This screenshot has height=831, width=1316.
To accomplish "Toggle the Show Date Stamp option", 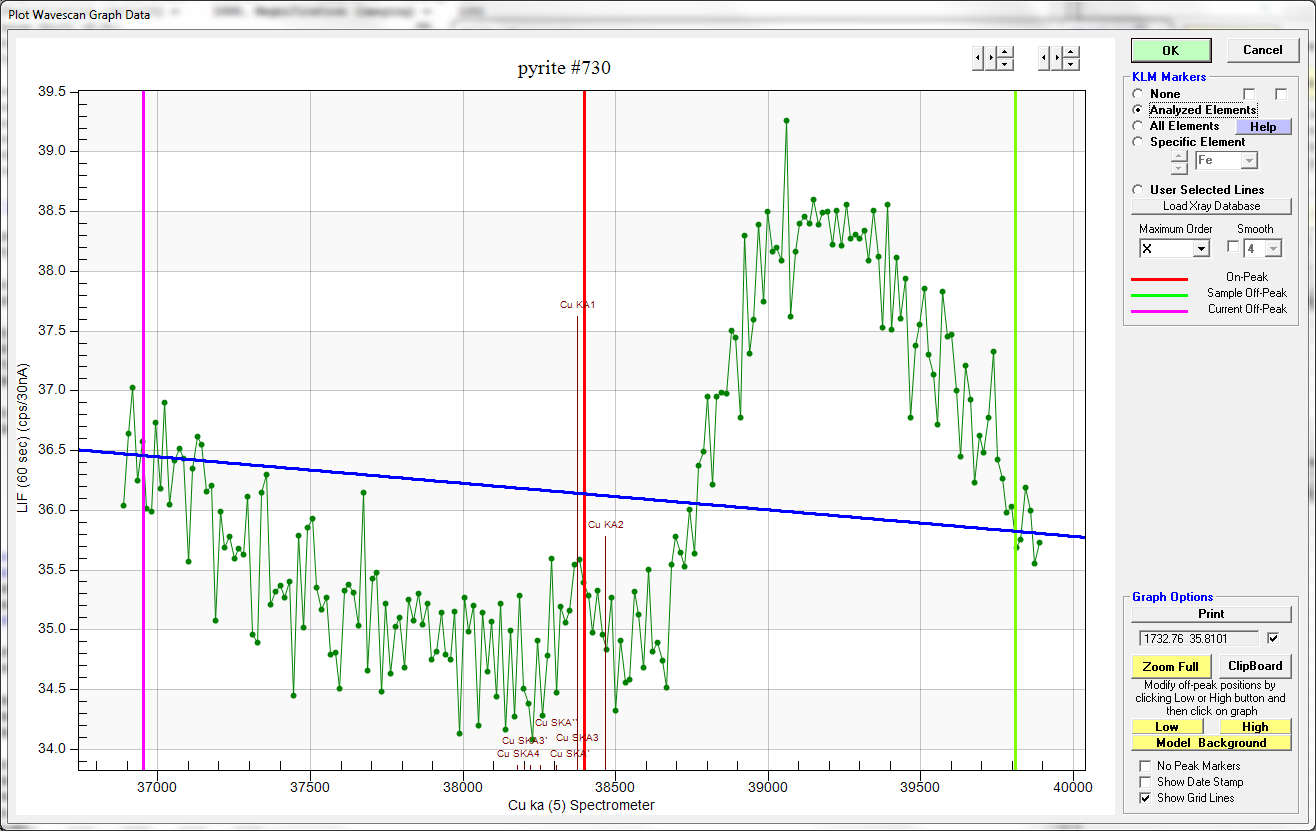I will pos(1145,782).
